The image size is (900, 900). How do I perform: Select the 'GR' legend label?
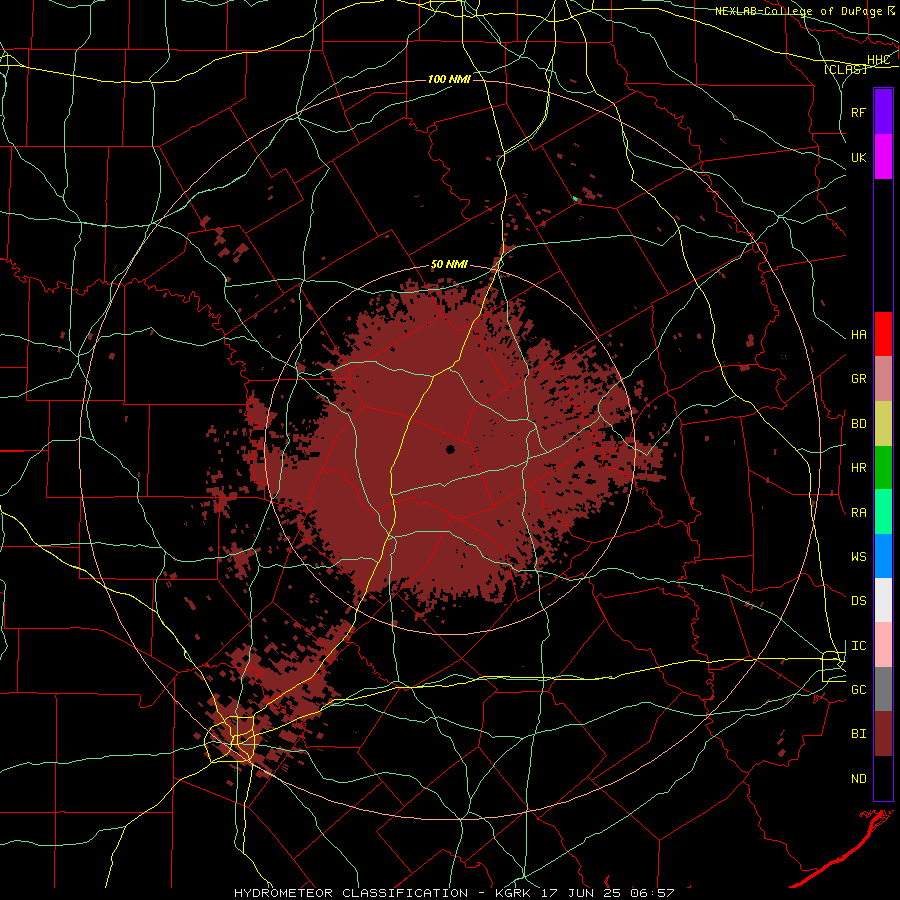[859, 379]
